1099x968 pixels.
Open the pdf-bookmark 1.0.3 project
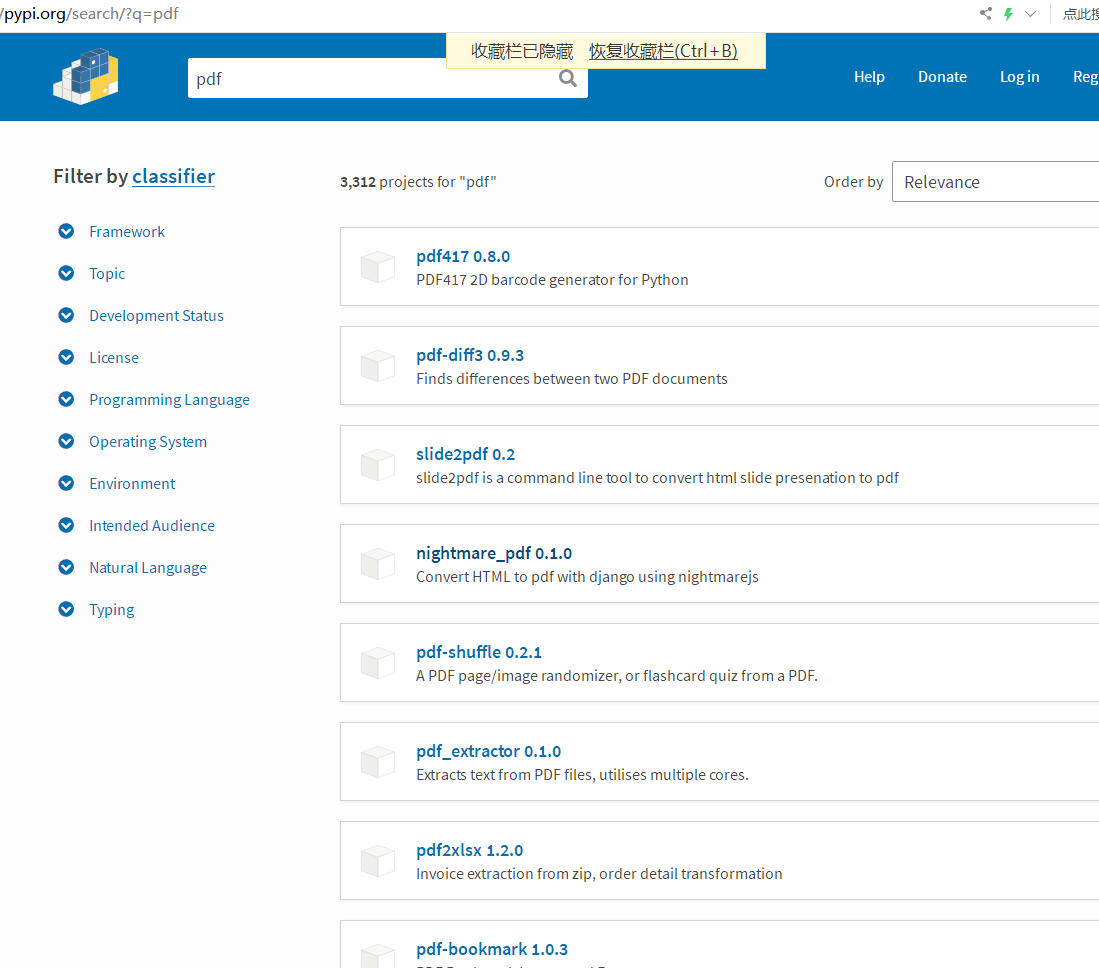click(x=492, y=949)
